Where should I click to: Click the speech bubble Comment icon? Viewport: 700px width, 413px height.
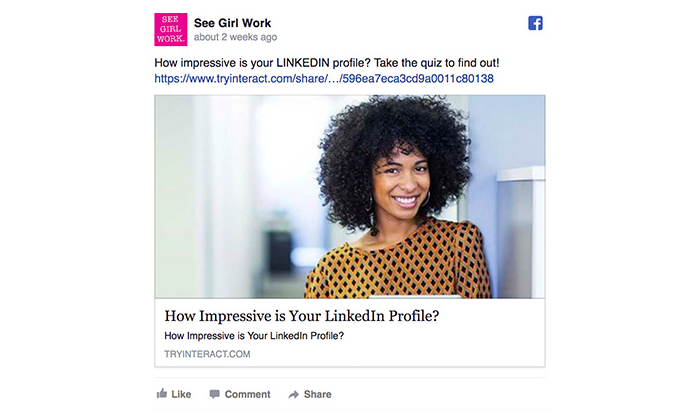pyautogui.click(x=215, y=394)
